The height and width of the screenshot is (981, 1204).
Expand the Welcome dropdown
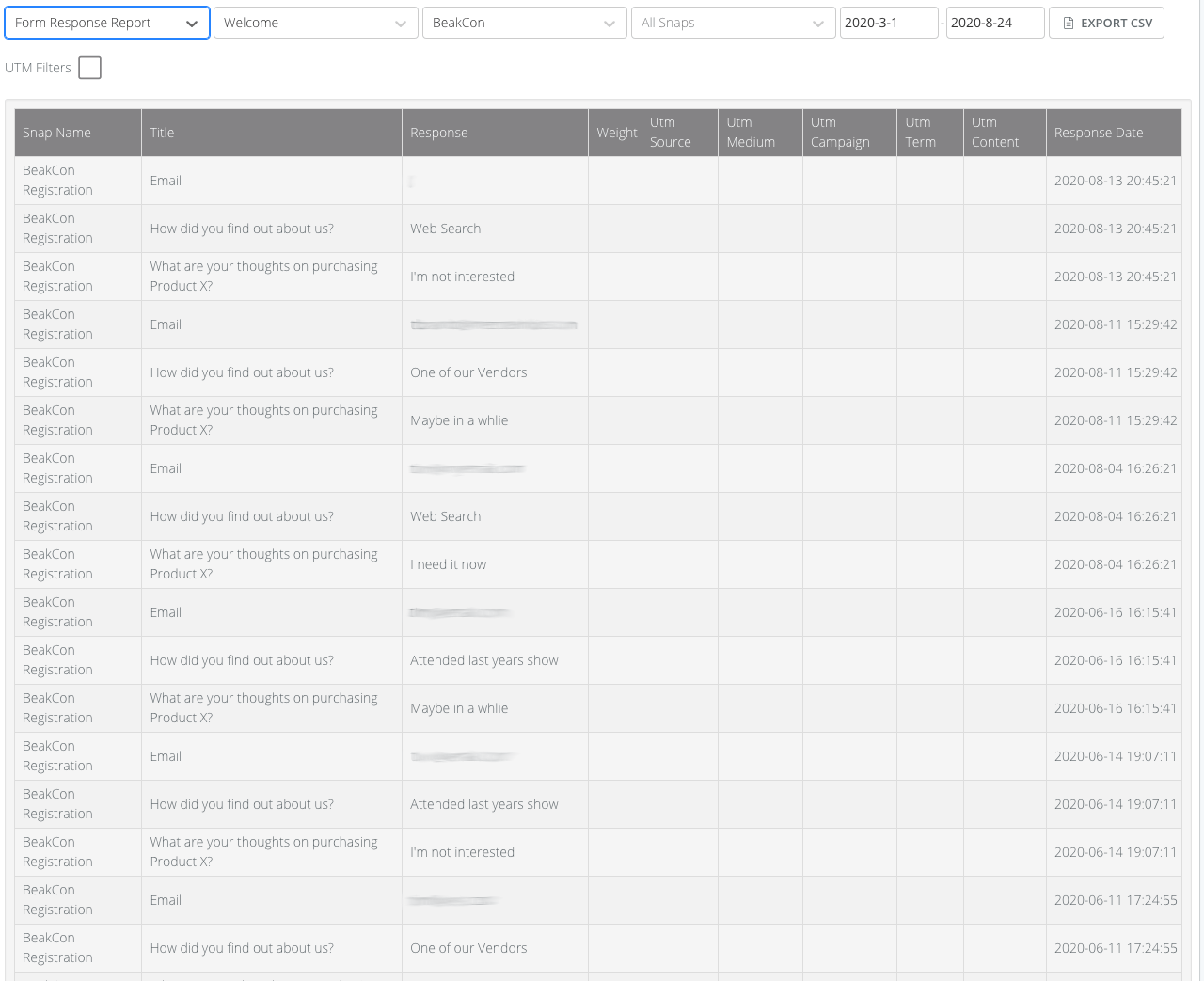[315, 23]
